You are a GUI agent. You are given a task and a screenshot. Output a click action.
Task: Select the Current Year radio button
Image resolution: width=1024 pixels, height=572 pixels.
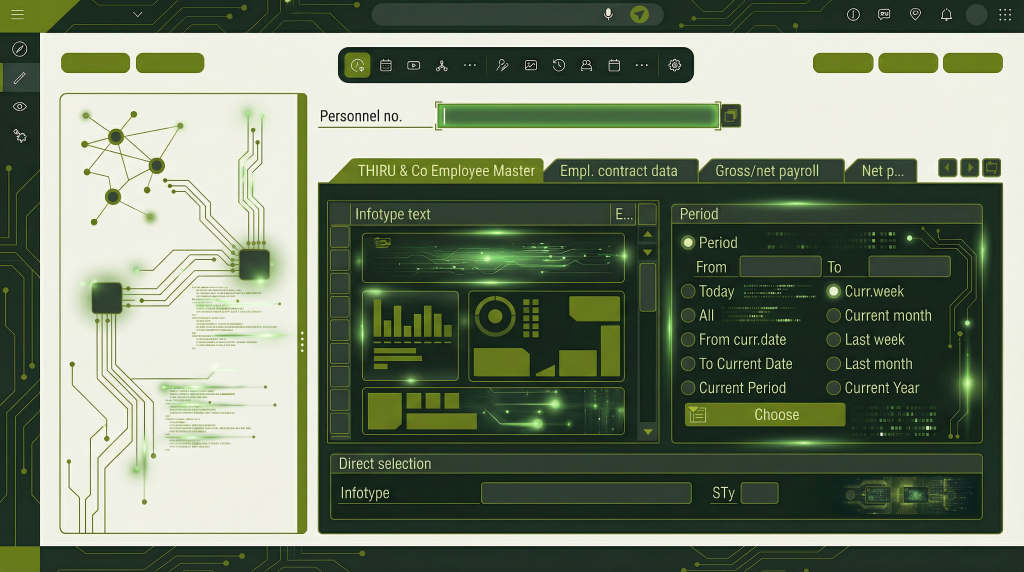pos(834,388)
